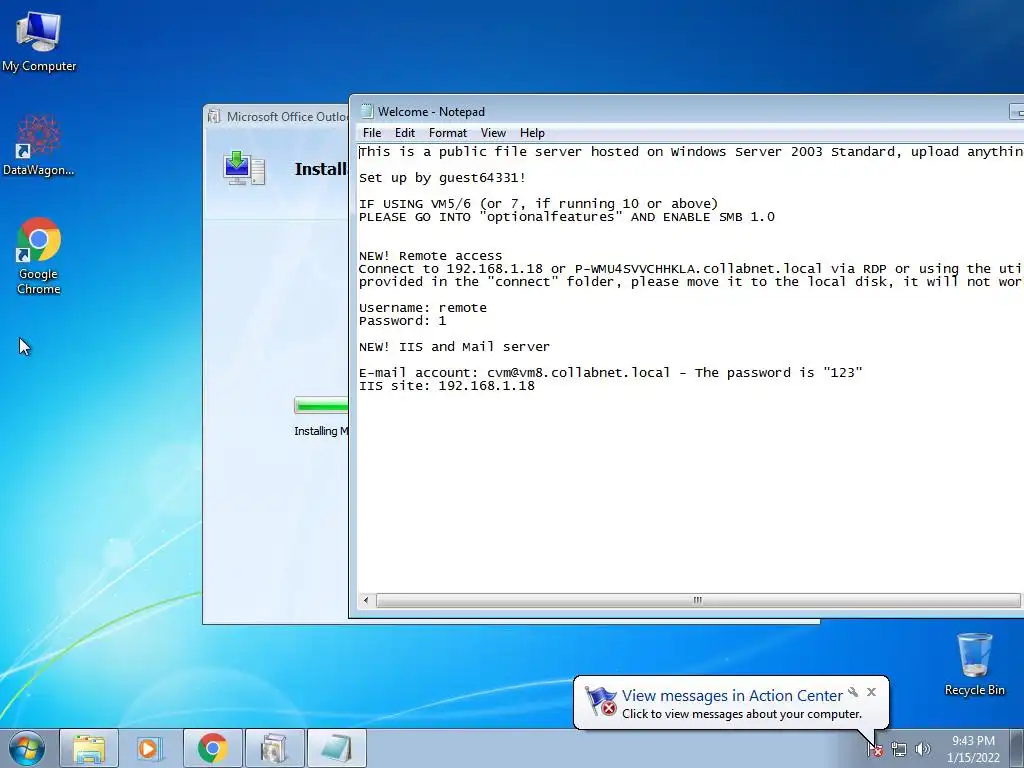Screen dimensions: 1024x768
Task: Open the My Computer desktop icon
Action: tap(39, 40)
